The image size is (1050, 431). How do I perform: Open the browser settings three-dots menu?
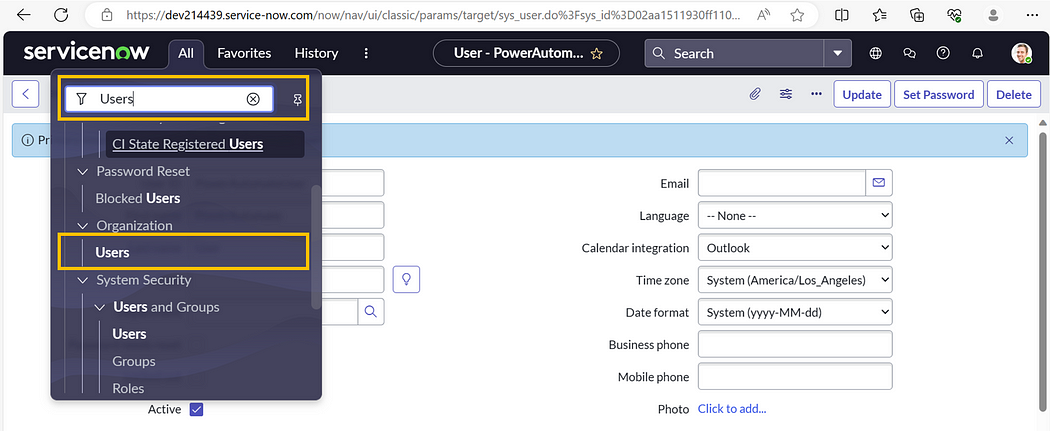[x=1032, y=15]
